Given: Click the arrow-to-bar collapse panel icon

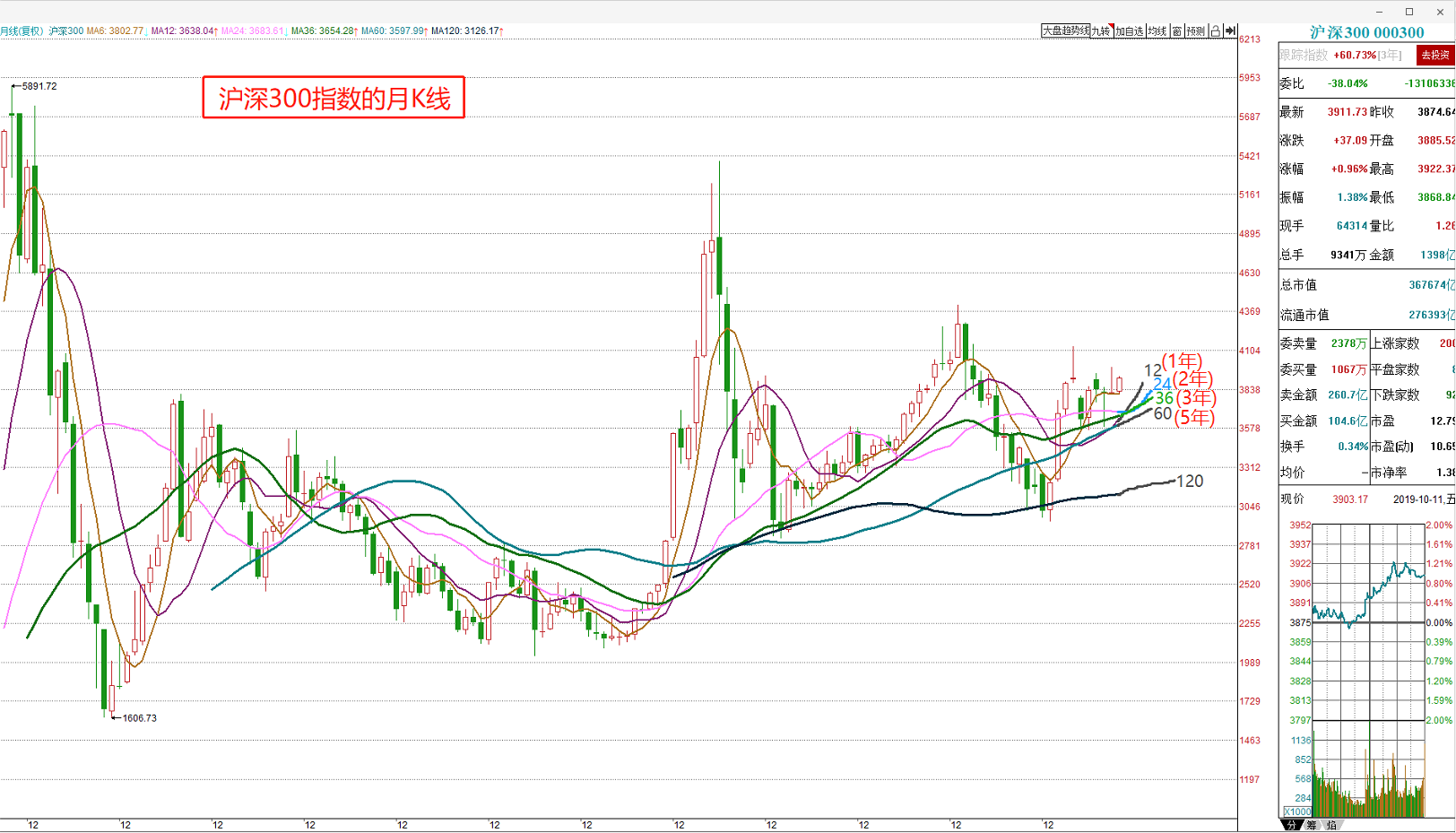Looking at the screenshot, I should click(x=1230, y=31).
